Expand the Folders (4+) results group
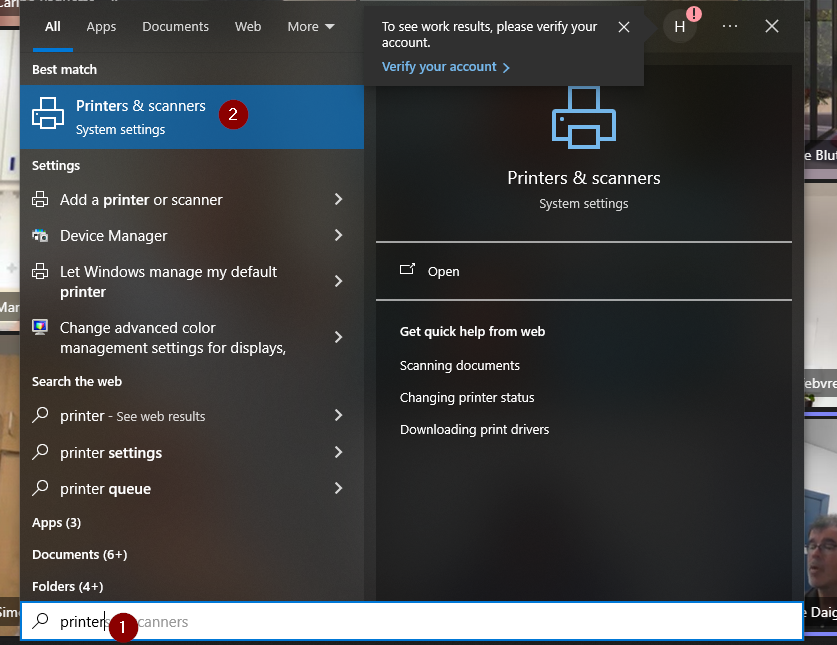The image size is (837, 645). [x=68, y=587]
